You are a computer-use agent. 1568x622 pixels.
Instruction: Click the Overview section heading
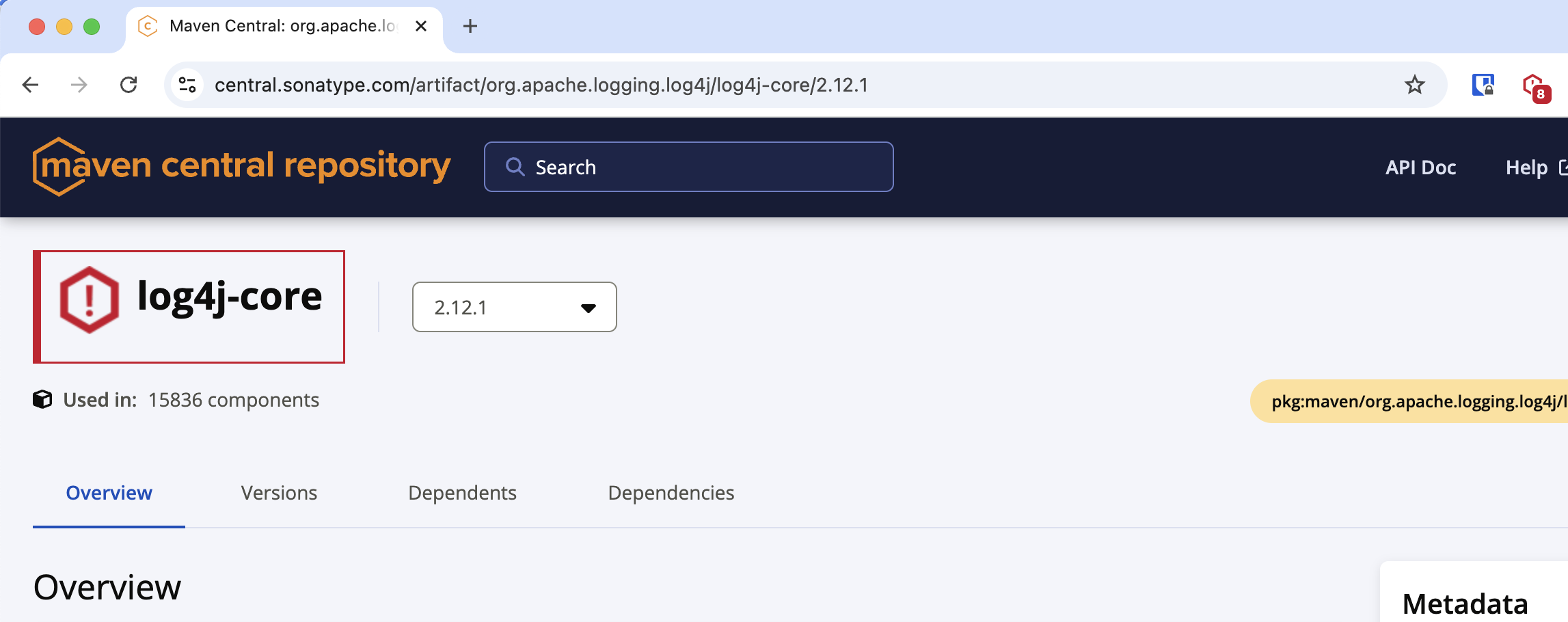[107, 587]
